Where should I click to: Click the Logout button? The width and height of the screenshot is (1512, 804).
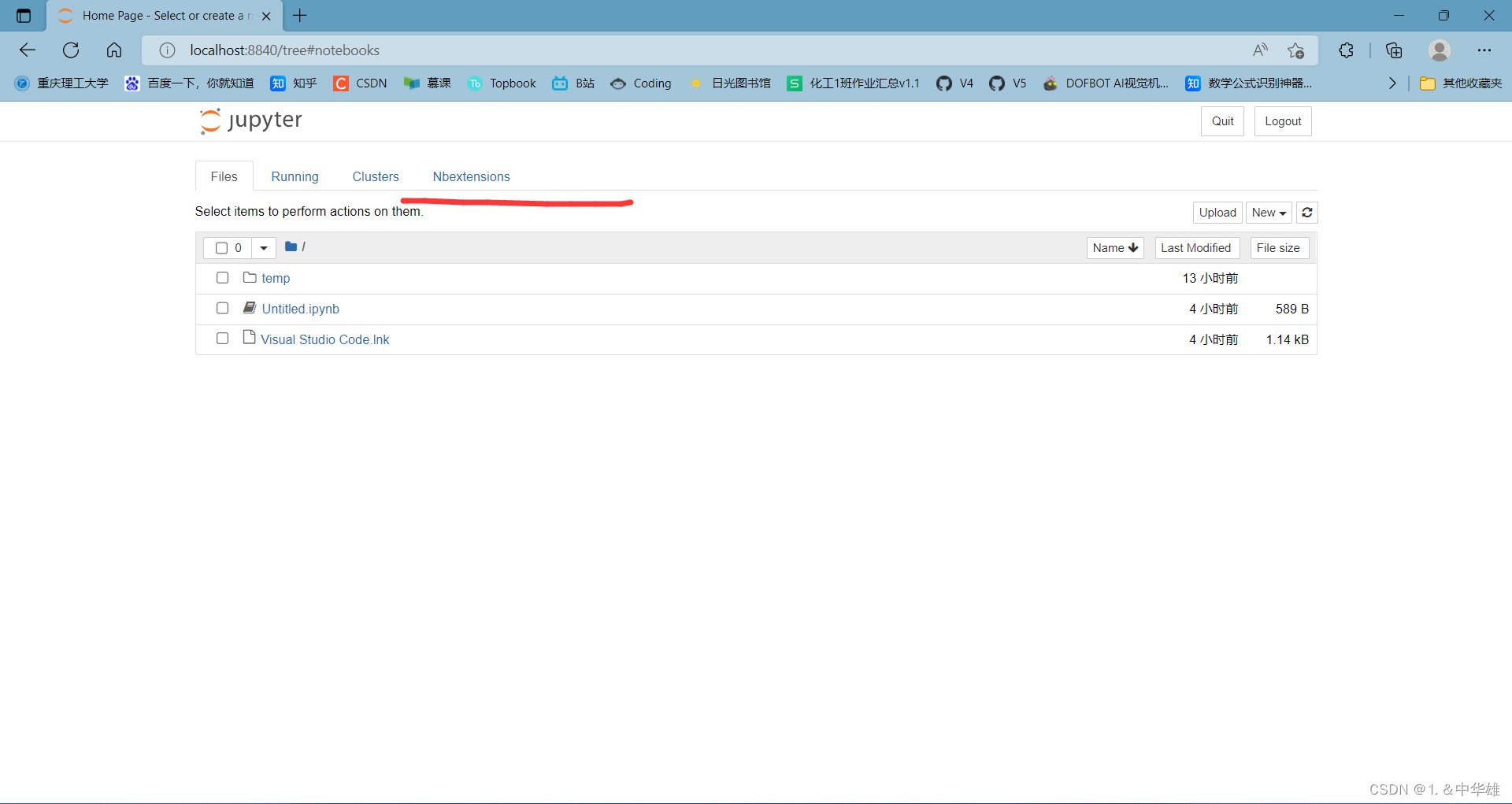[x=1283, y=121]
